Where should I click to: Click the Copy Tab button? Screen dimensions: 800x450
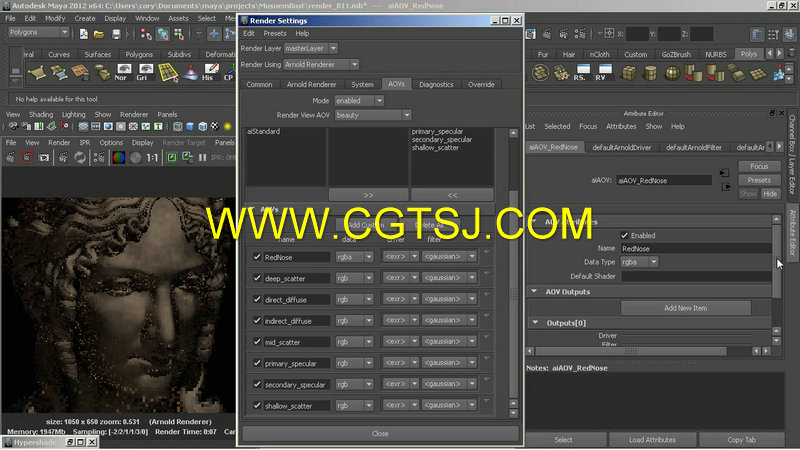[x=741, y=440]
